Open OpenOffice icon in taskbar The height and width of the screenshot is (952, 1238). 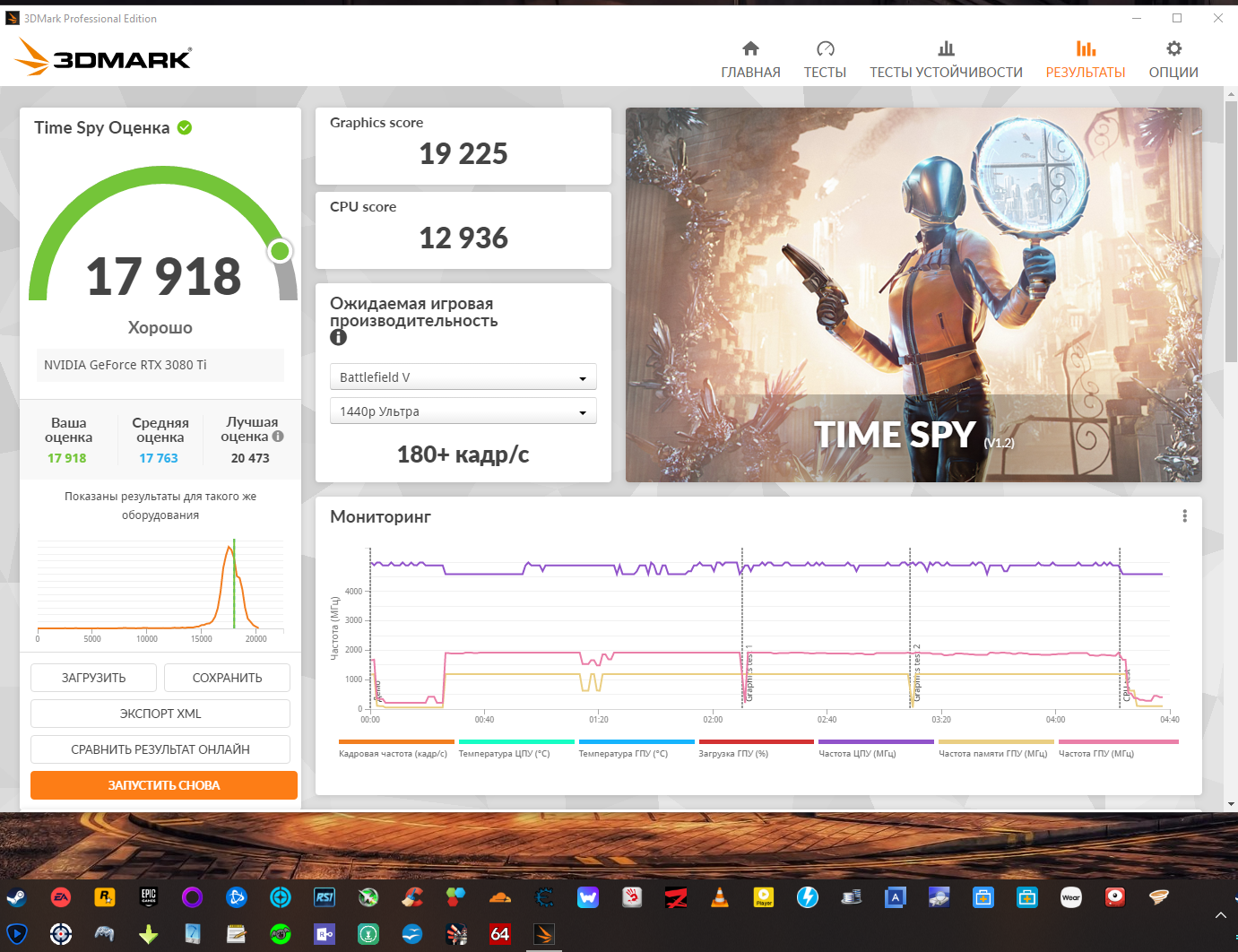point(412,934)
